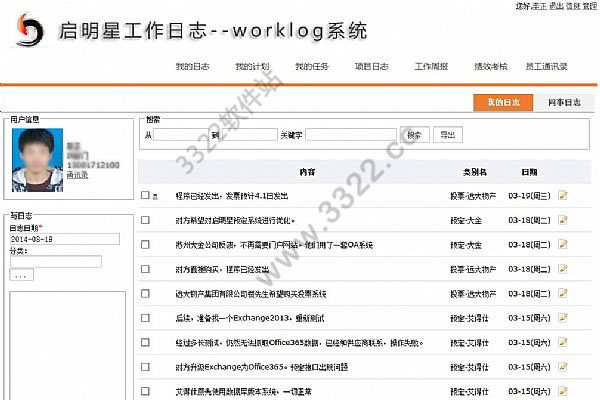Click the 日志日期 field showing 2014-03-19
The image size is (600, 400).
click(x=65, y=239)
